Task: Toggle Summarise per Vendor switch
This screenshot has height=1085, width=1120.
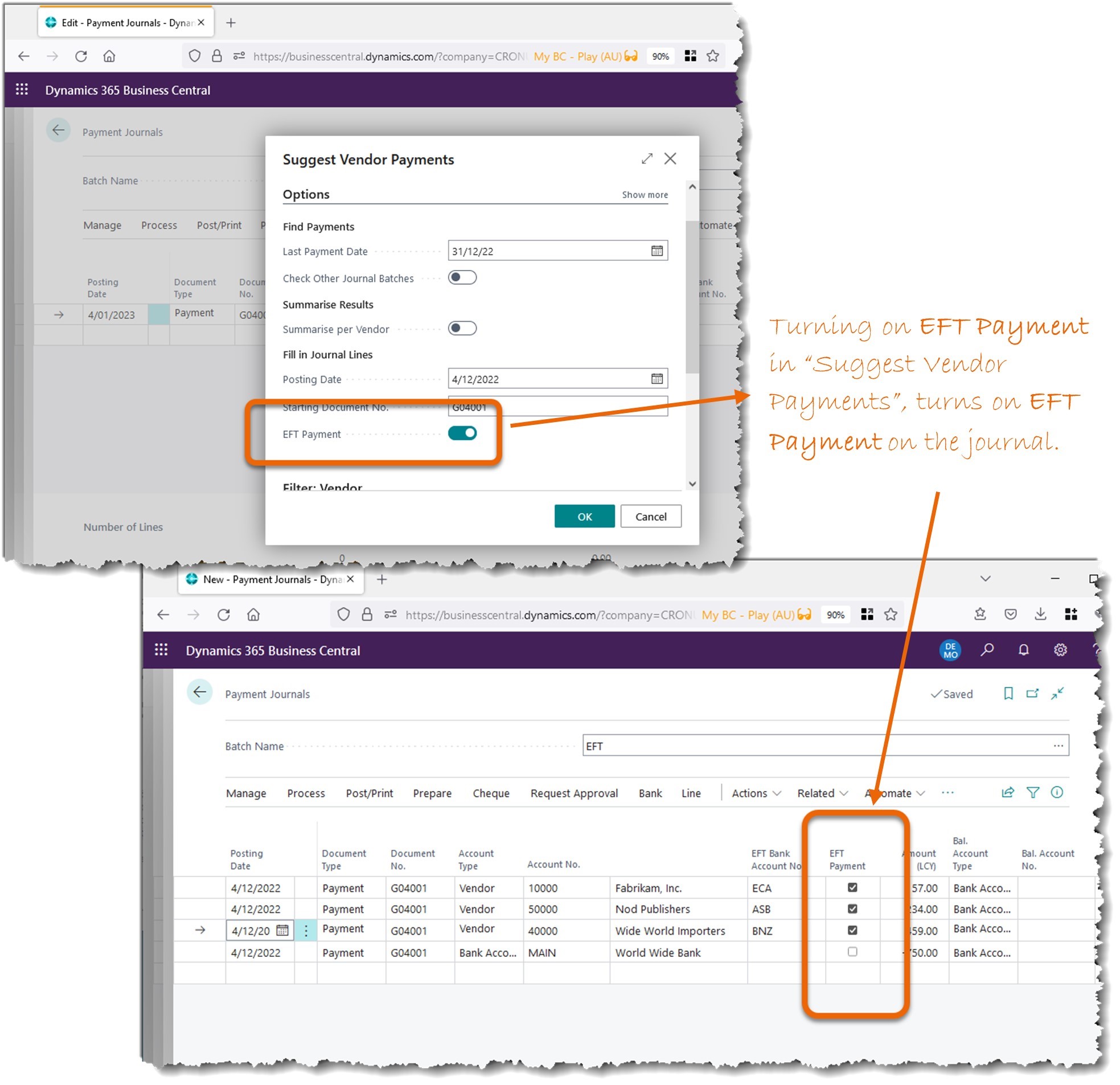Action: coord(462,329)
